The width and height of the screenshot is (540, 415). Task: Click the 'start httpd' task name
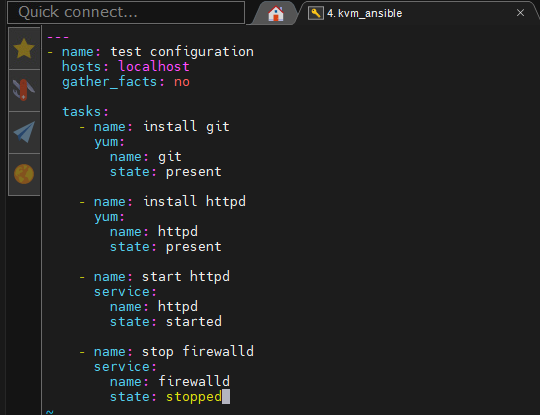[x=186, y=276]
